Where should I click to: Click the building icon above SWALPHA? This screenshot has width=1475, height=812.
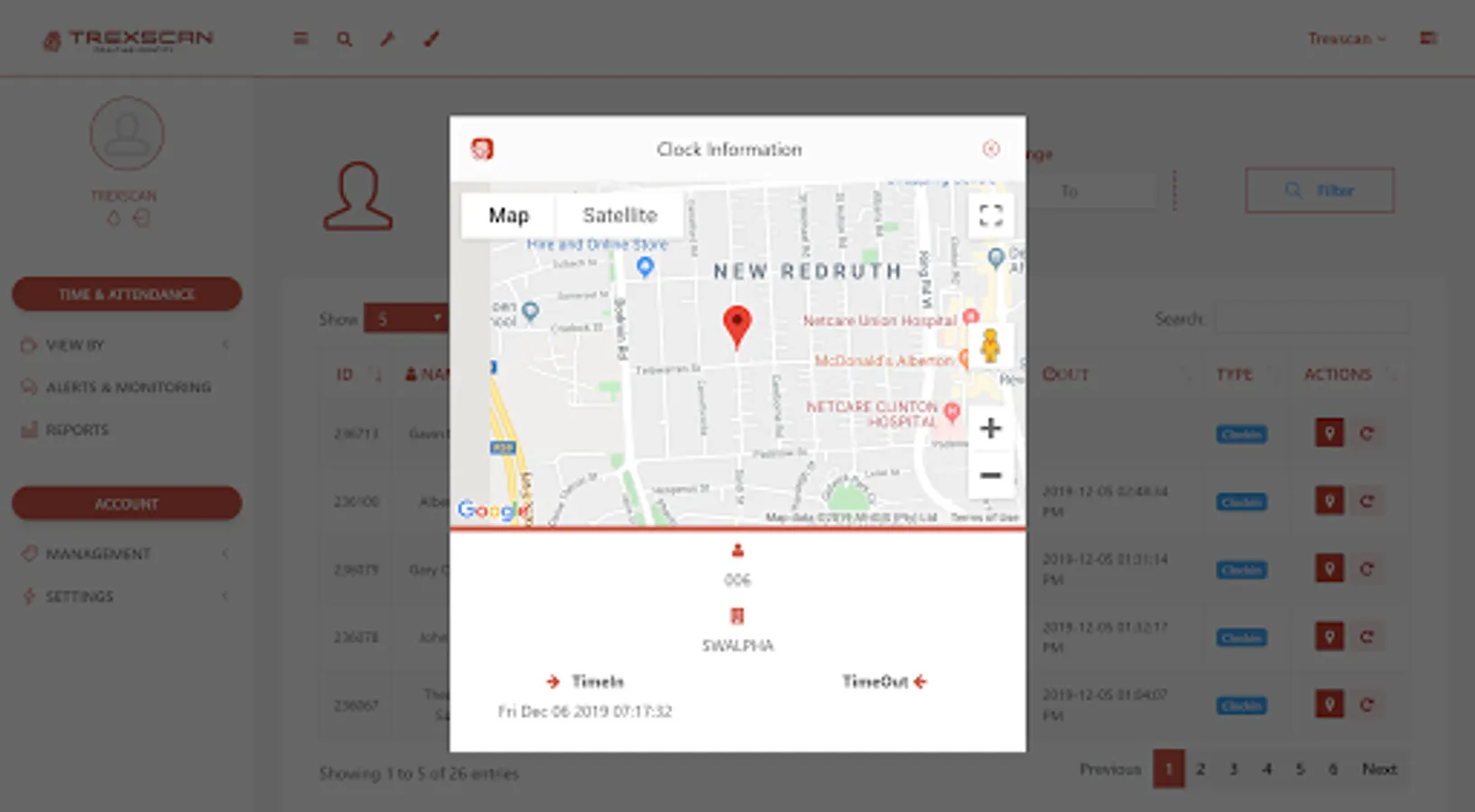pos(737,616)
